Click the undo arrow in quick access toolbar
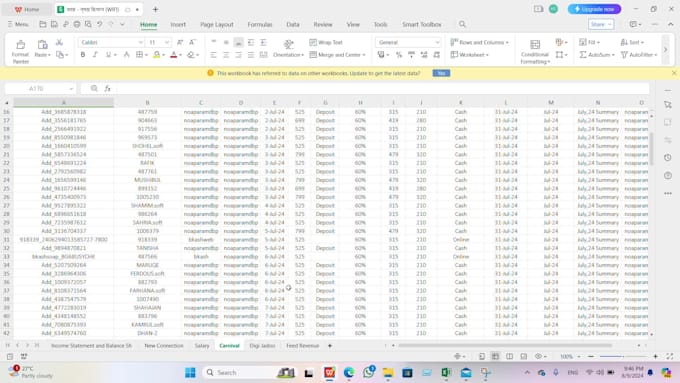Image resolution: width=680 pixels, height=383 pixels. (x=100, y=24)
